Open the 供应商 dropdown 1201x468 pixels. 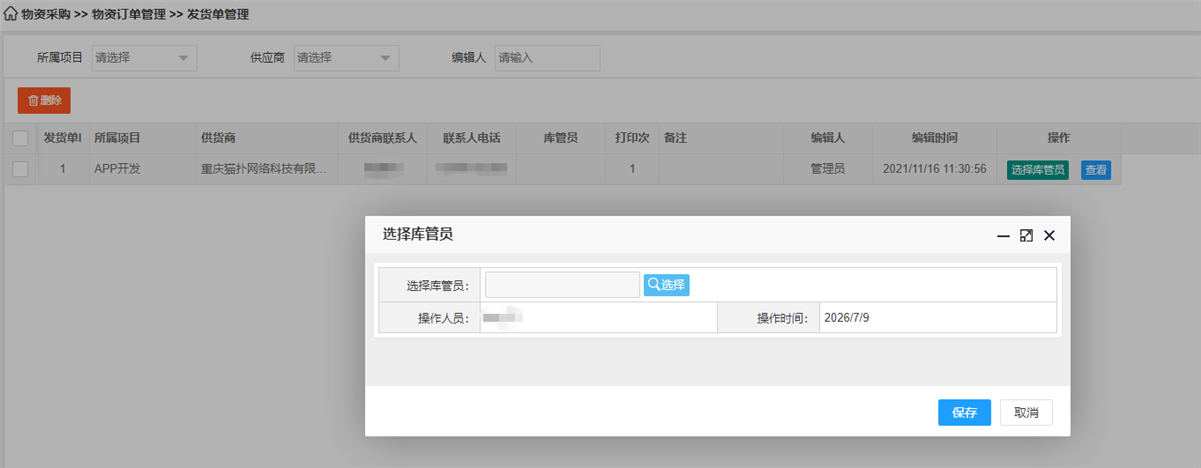pos(346,58)
